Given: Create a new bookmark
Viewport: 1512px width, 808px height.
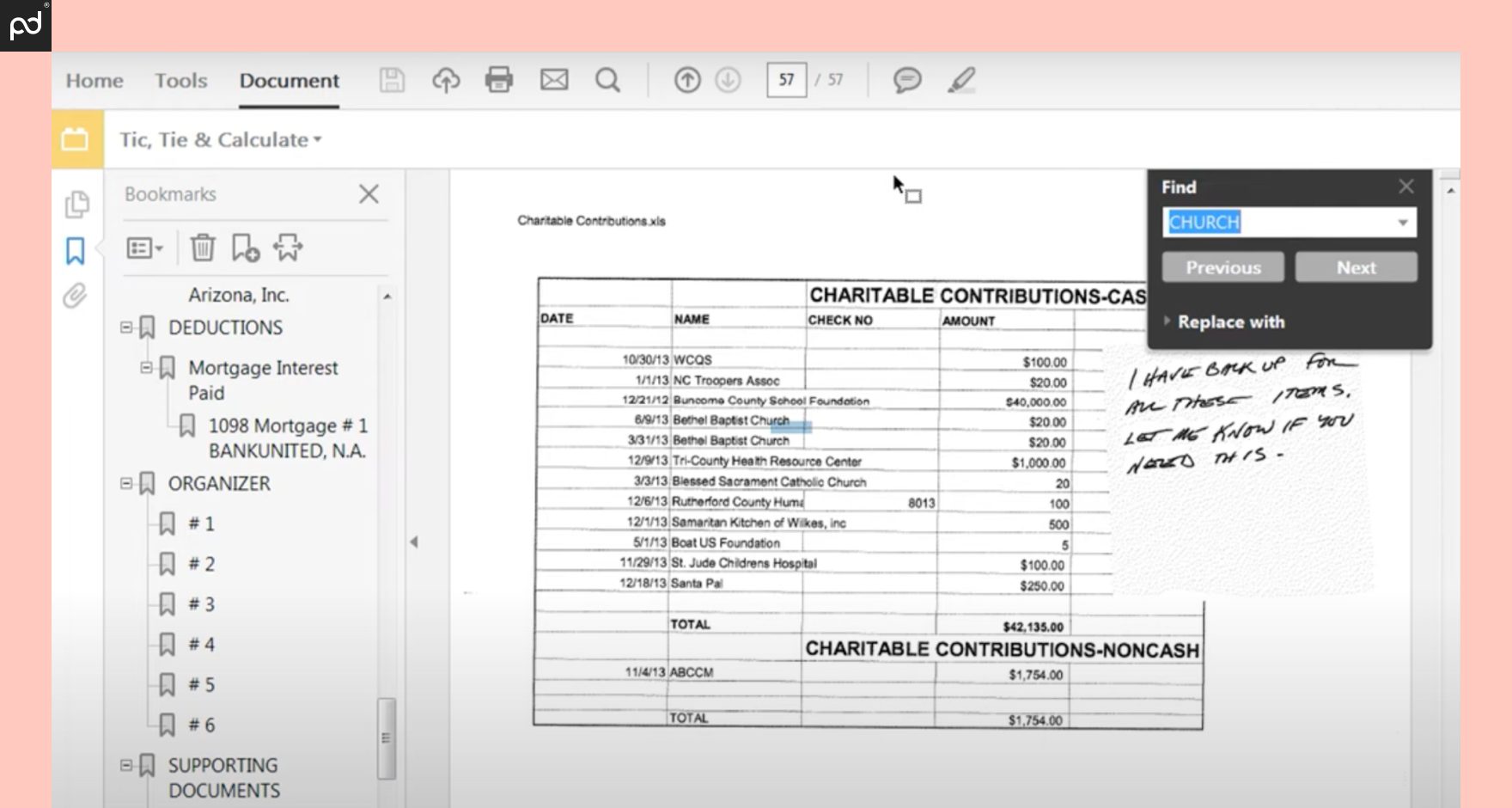Looking at the screenshot, I should click(x=246, y=248).
